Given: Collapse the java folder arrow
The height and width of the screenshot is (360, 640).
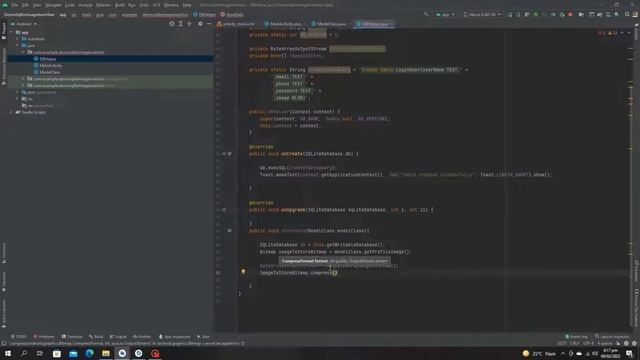Looking at the screenshot, I should coord(17,45).
